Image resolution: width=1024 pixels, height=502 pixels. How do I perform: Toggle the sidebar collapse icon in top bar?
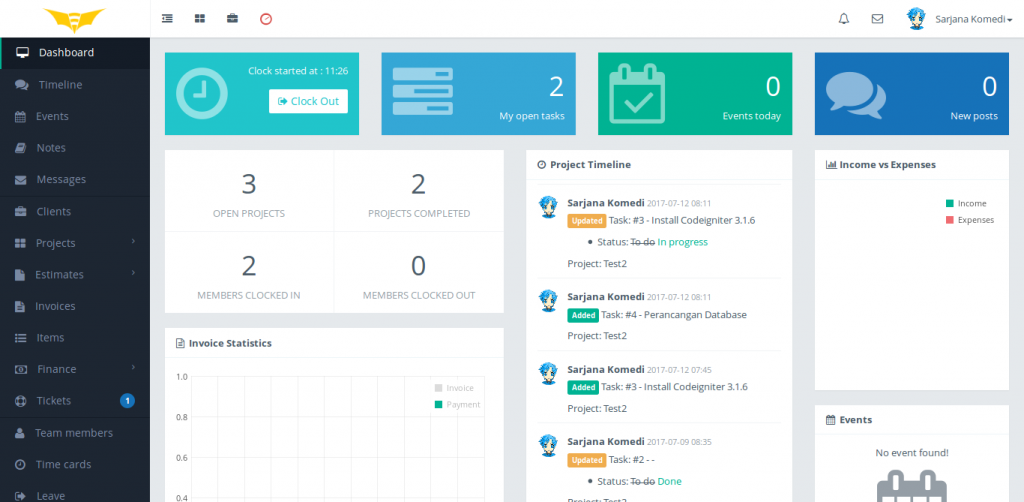click(x=167, y=18)
